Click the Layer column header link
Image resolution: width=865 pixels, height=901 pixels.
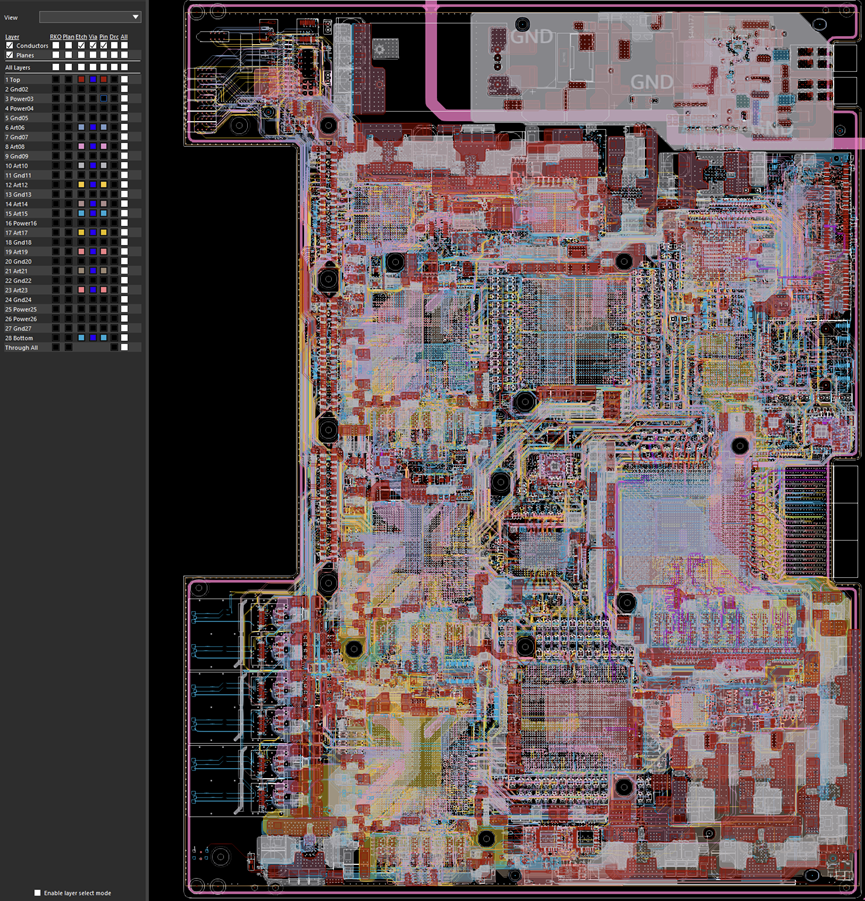pyautogui.click(x=11, y=36)
